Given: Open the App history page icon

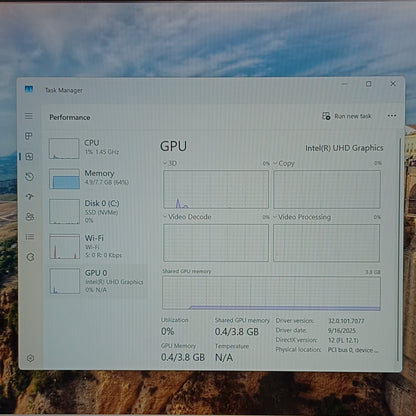Looking at the screenshot, I should point(29,176).
